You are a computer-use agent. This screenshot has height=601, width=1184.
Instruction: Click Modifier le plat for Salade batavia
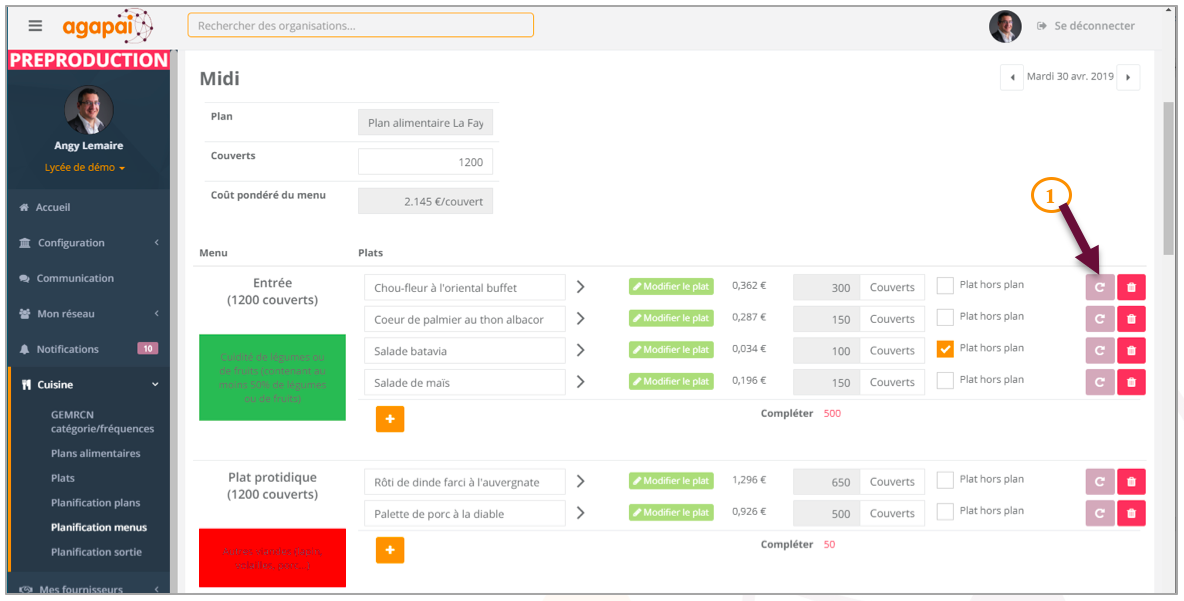[x=671, y=350]
